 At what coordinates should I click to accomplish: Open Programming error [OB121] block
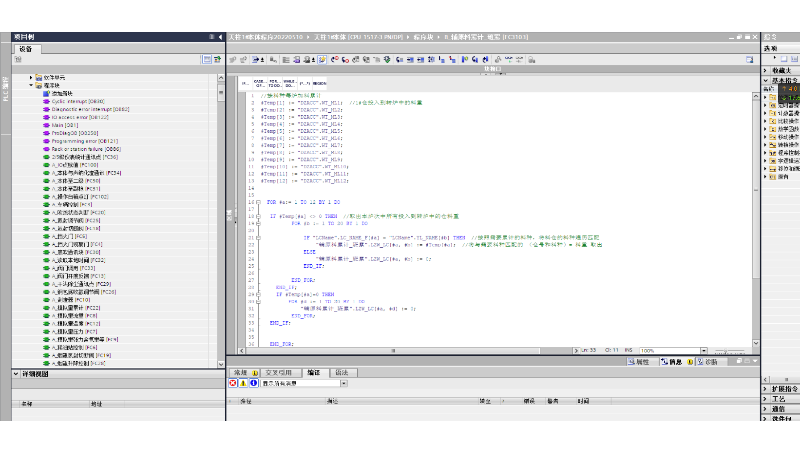click(x=85, y=141)
